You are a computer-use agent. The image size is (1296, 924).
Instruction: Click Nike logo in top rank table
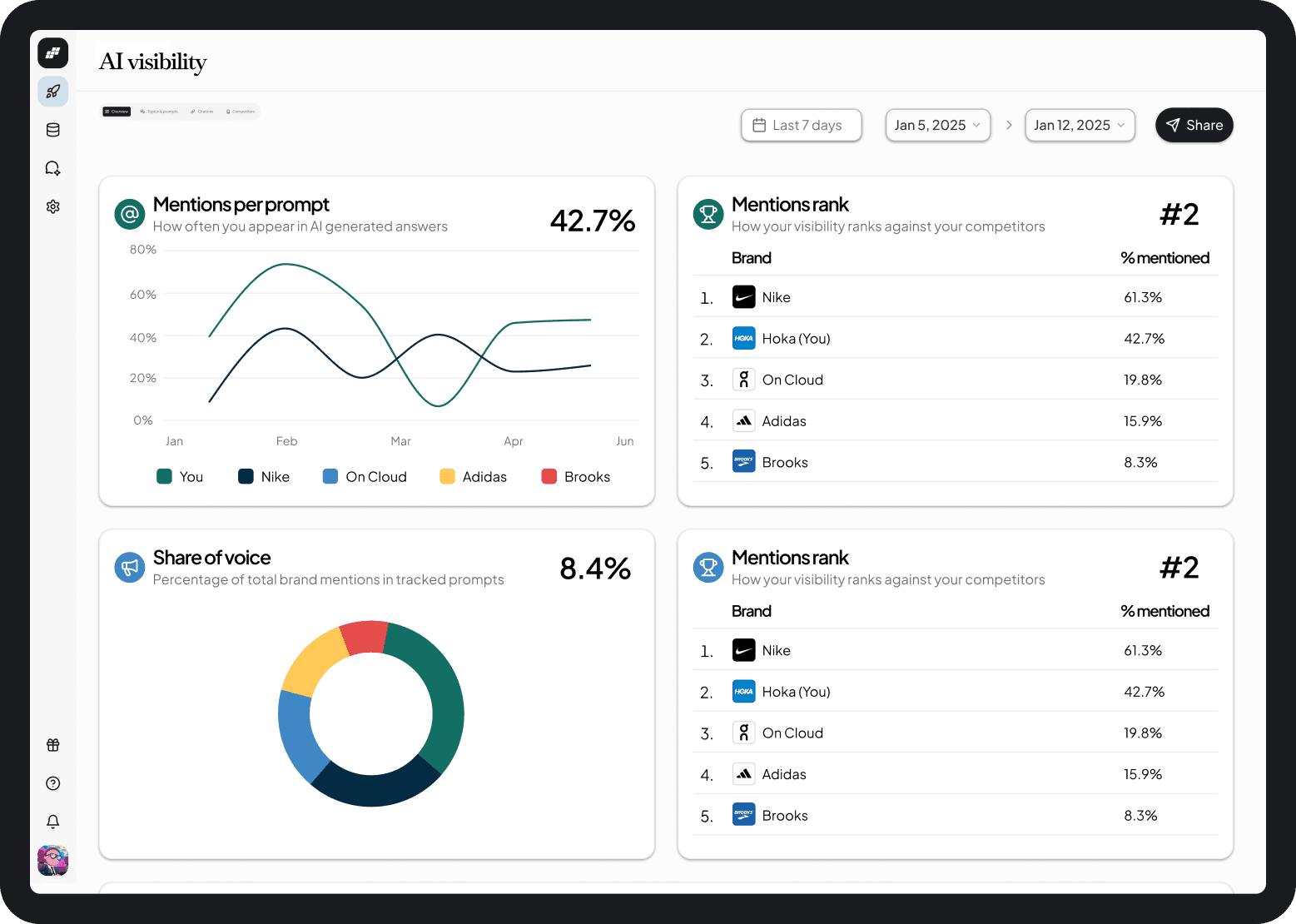[744, 297]
